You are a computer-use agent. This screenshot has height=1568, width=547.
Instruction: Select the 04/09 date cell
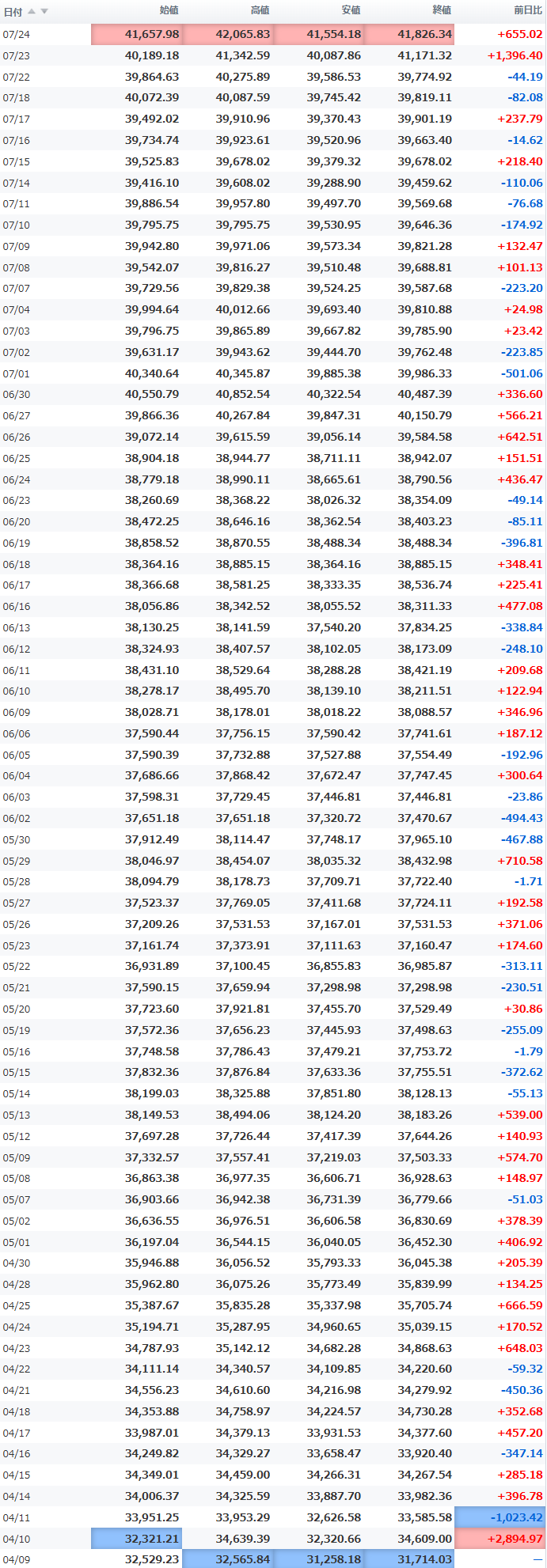click(17, 1559)
